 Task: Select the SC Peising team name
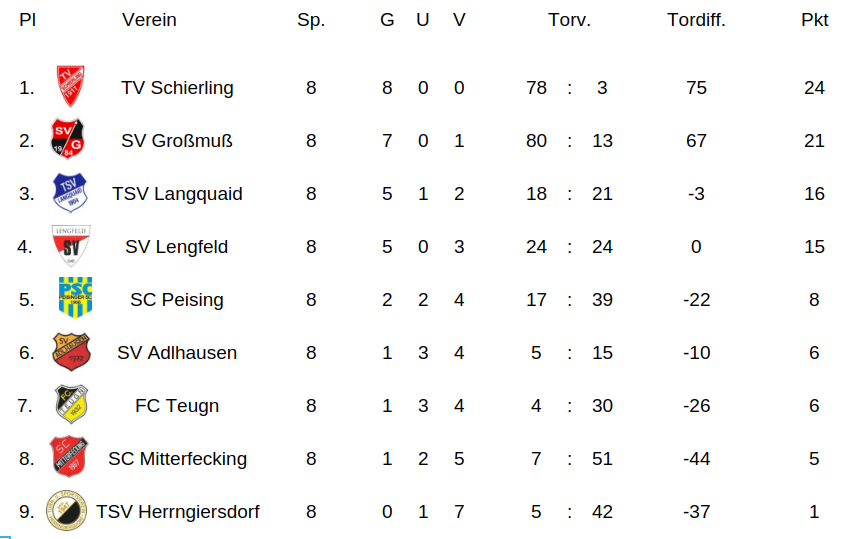click(177, 300)
